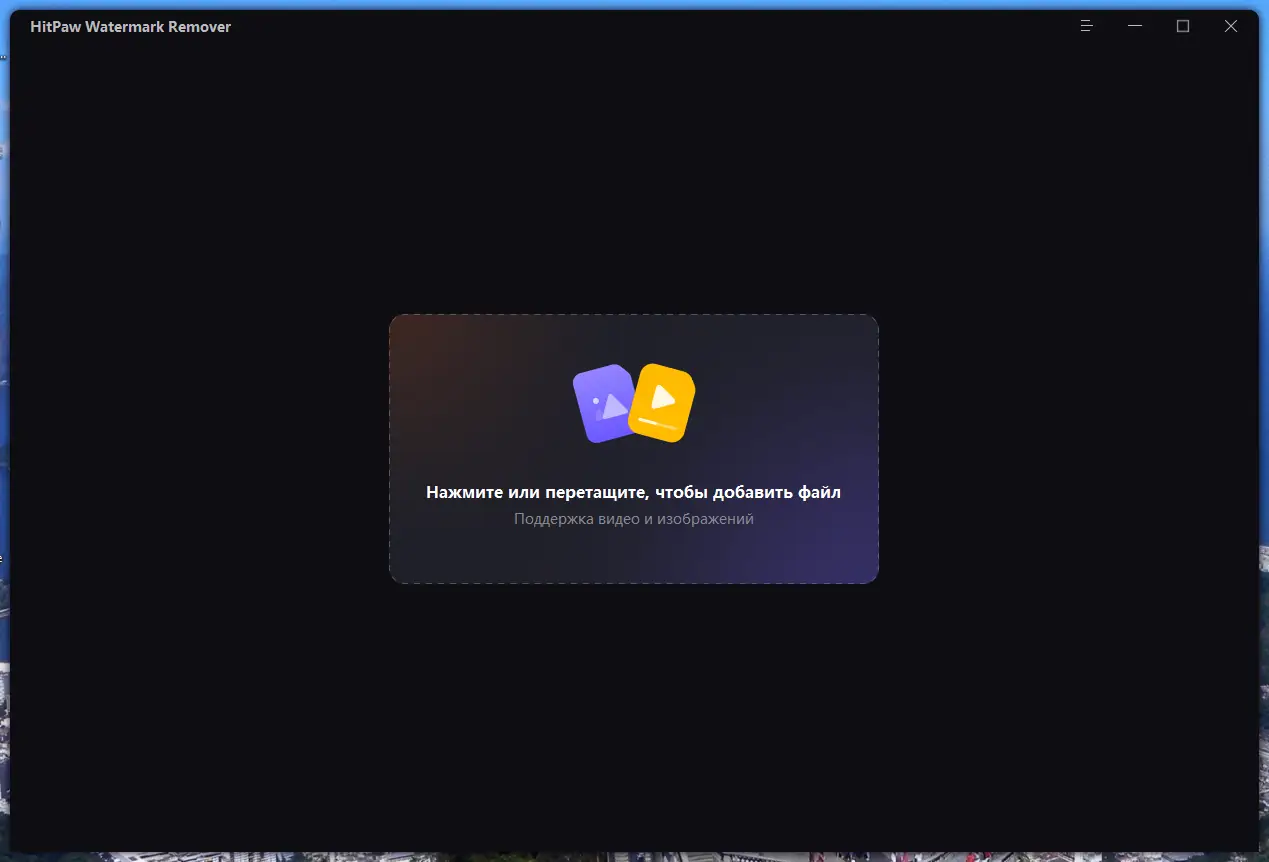Click the minimize window control
The width and height of the screenshot is (1269, 862).
coord(1135,26)
